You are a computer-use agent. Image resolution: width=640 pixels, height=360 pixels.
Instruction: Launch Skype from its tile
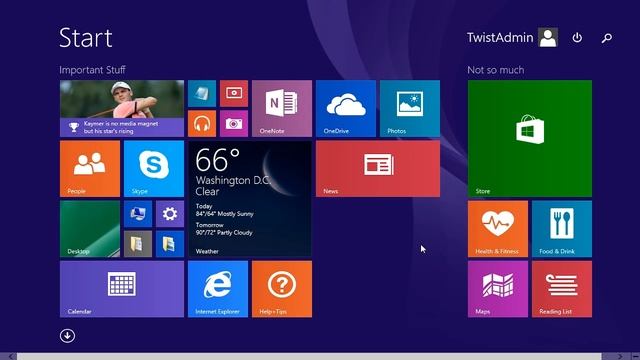coord(154,169)
